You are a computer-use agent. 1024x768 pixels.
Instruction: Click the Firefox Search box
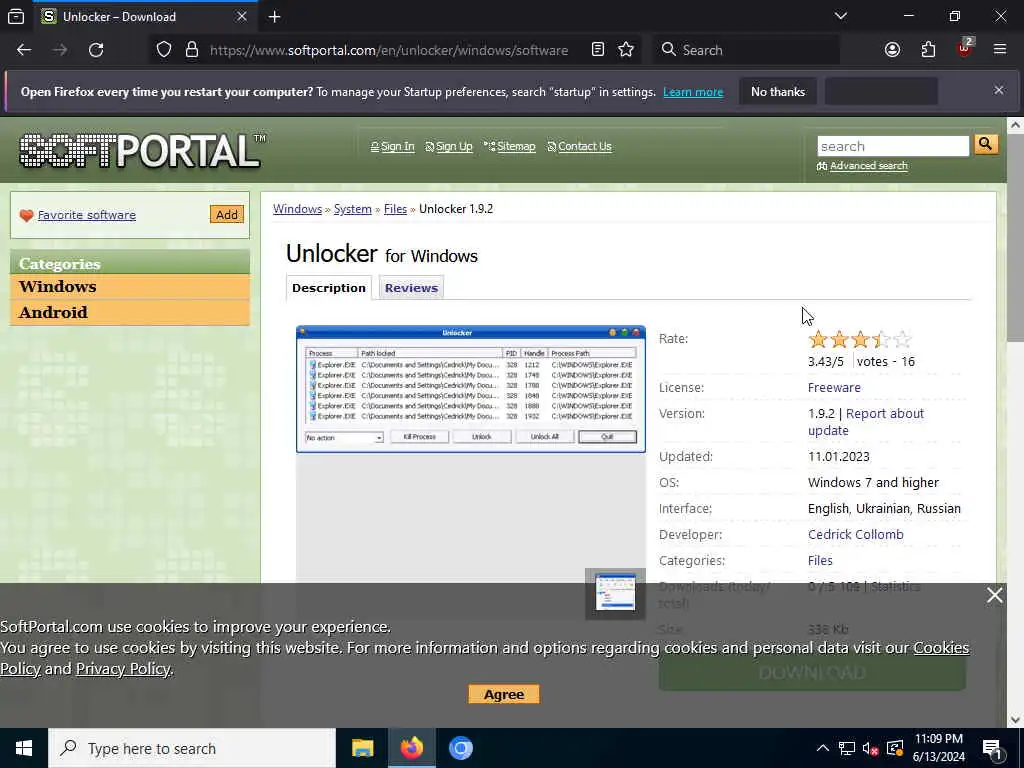(x=745, y=50)
